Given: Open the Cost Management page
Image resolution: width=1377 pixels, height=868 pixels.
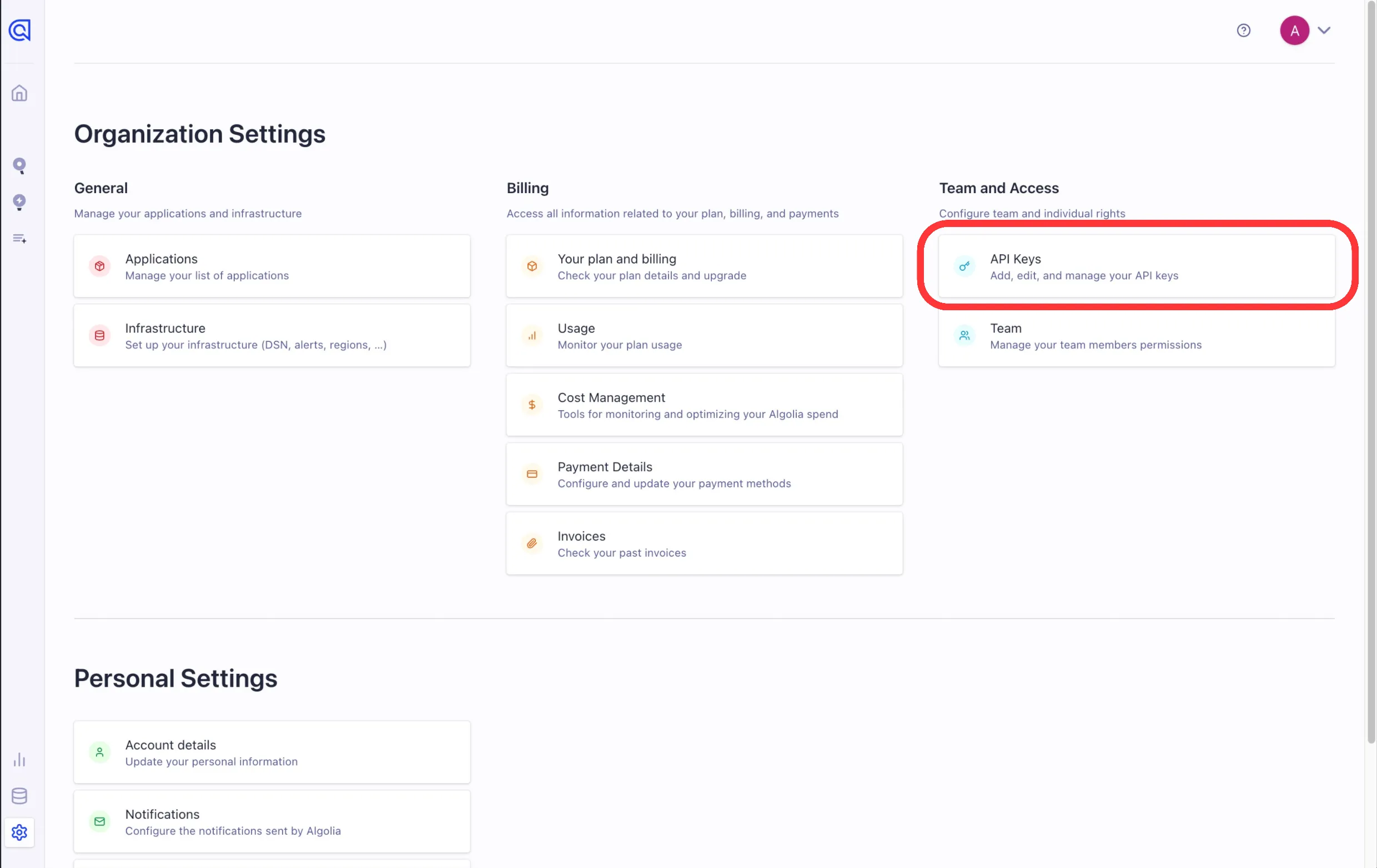Looking at the screenshot, I should coord(705,405).
